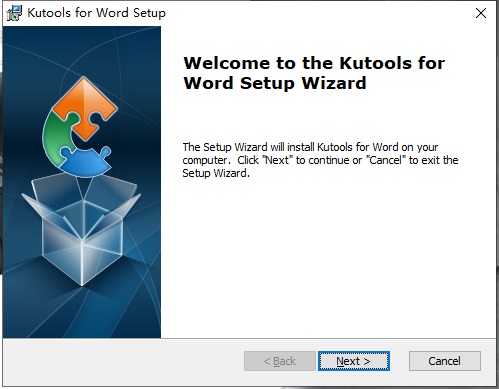Close the Kutools for Word Setup dialog
499x389 pixels.
[x=481, y=13]
